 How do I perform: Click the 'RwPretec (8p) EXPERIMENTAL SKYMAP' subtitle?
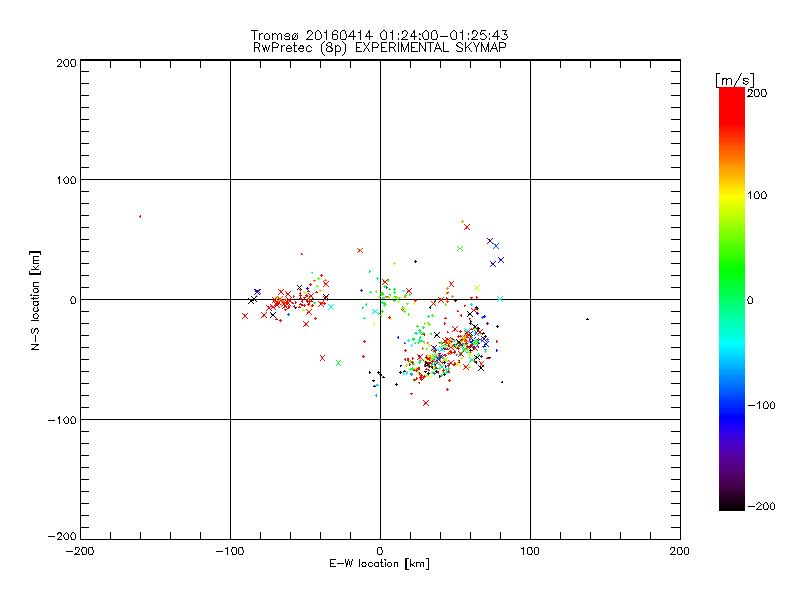coord(380,48)
